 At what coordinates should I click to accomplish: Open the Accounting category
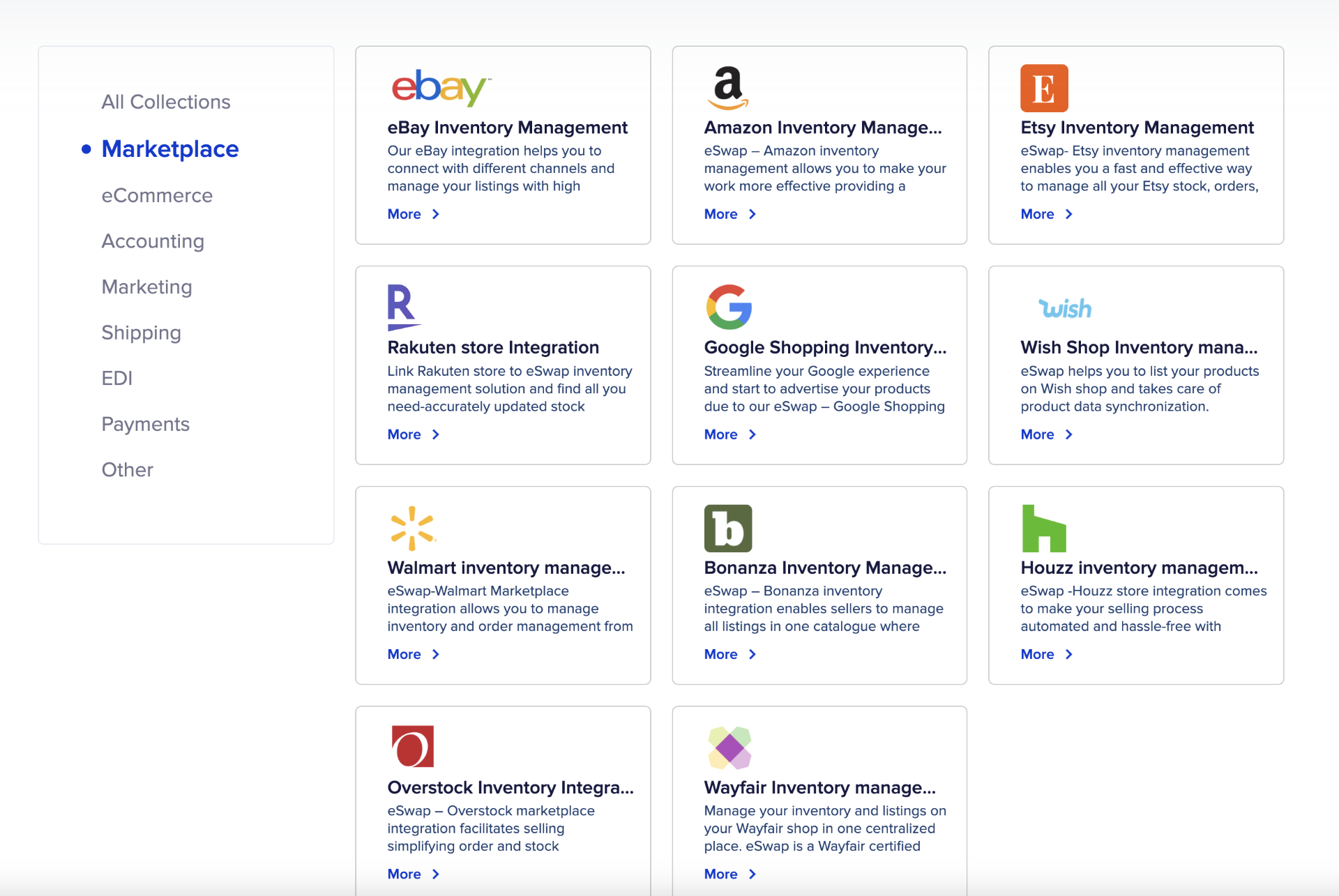pyautogui.click(x=153, y=241)
